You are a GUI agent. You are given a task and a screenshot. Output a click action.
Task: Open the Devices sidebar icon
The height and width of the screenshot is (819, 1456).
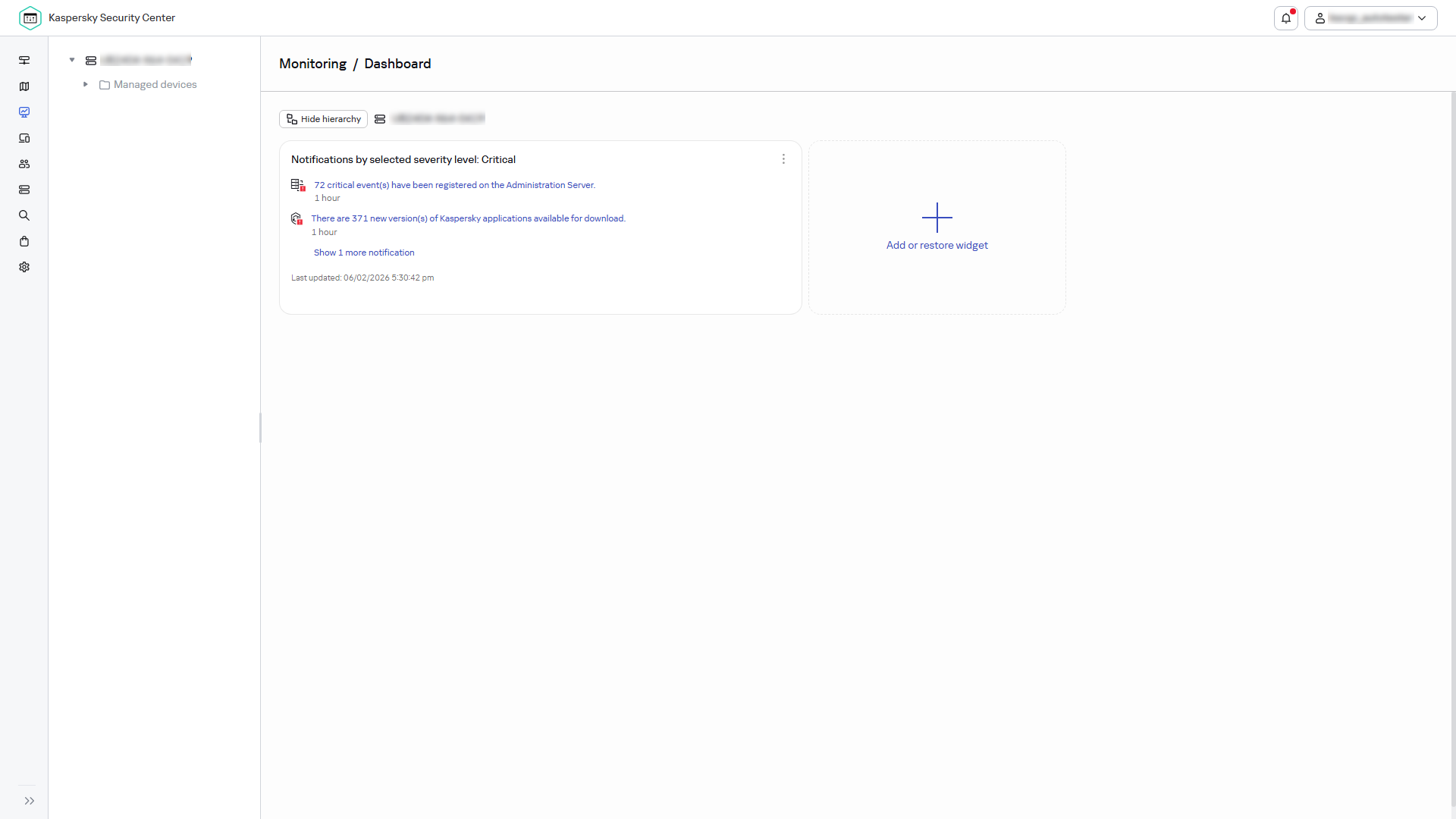24,138
